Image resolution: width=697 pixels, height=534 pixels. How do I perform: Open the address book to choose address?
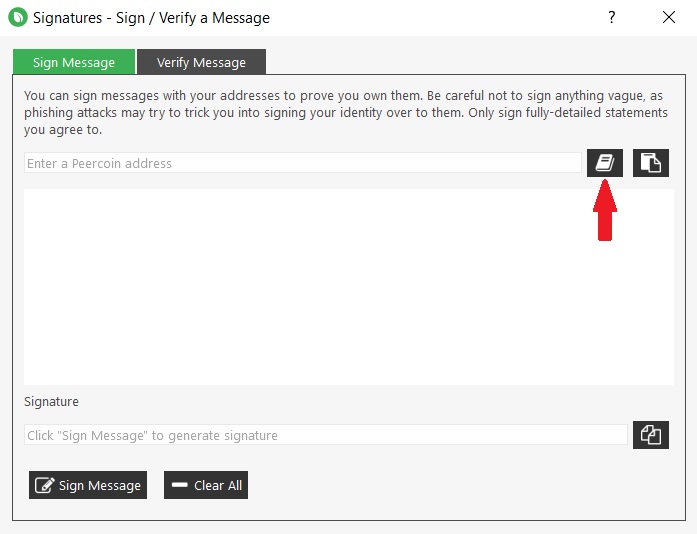click(604, 163)
